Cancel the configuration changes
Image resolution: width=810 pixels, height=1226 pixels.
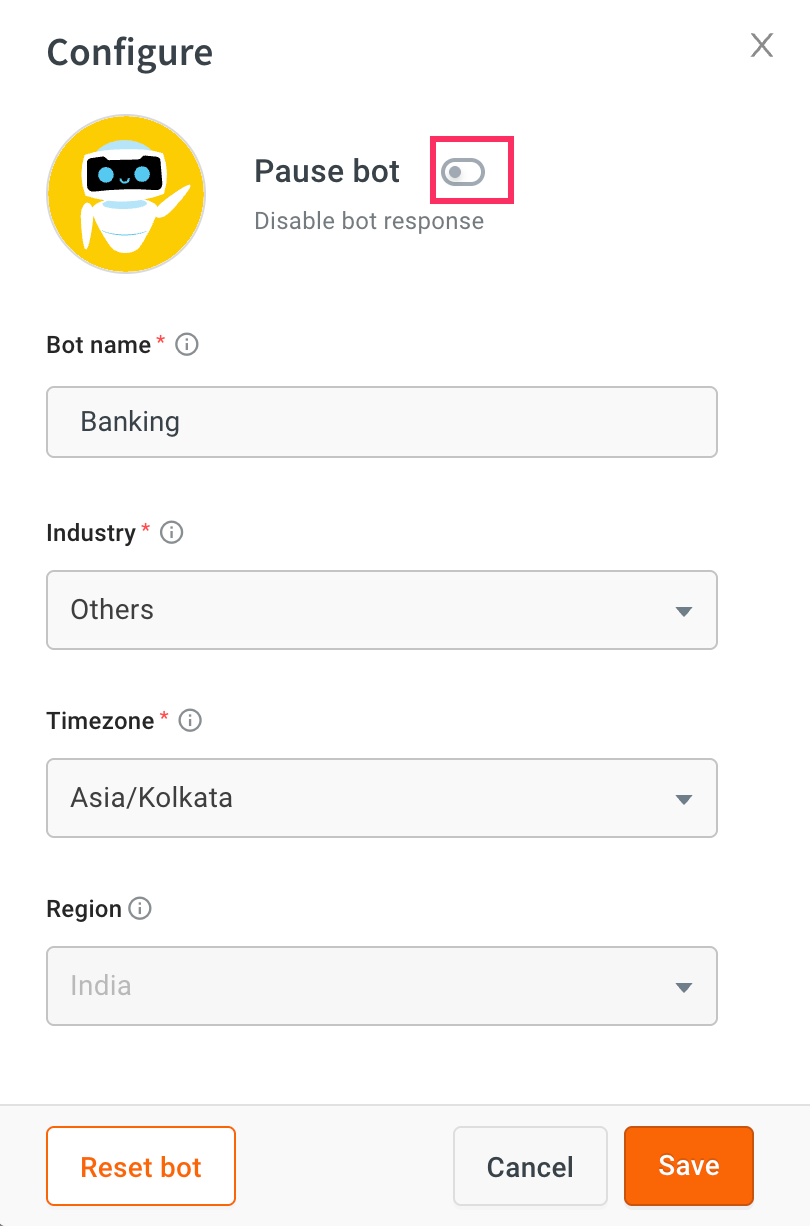tap(530, 1167)
